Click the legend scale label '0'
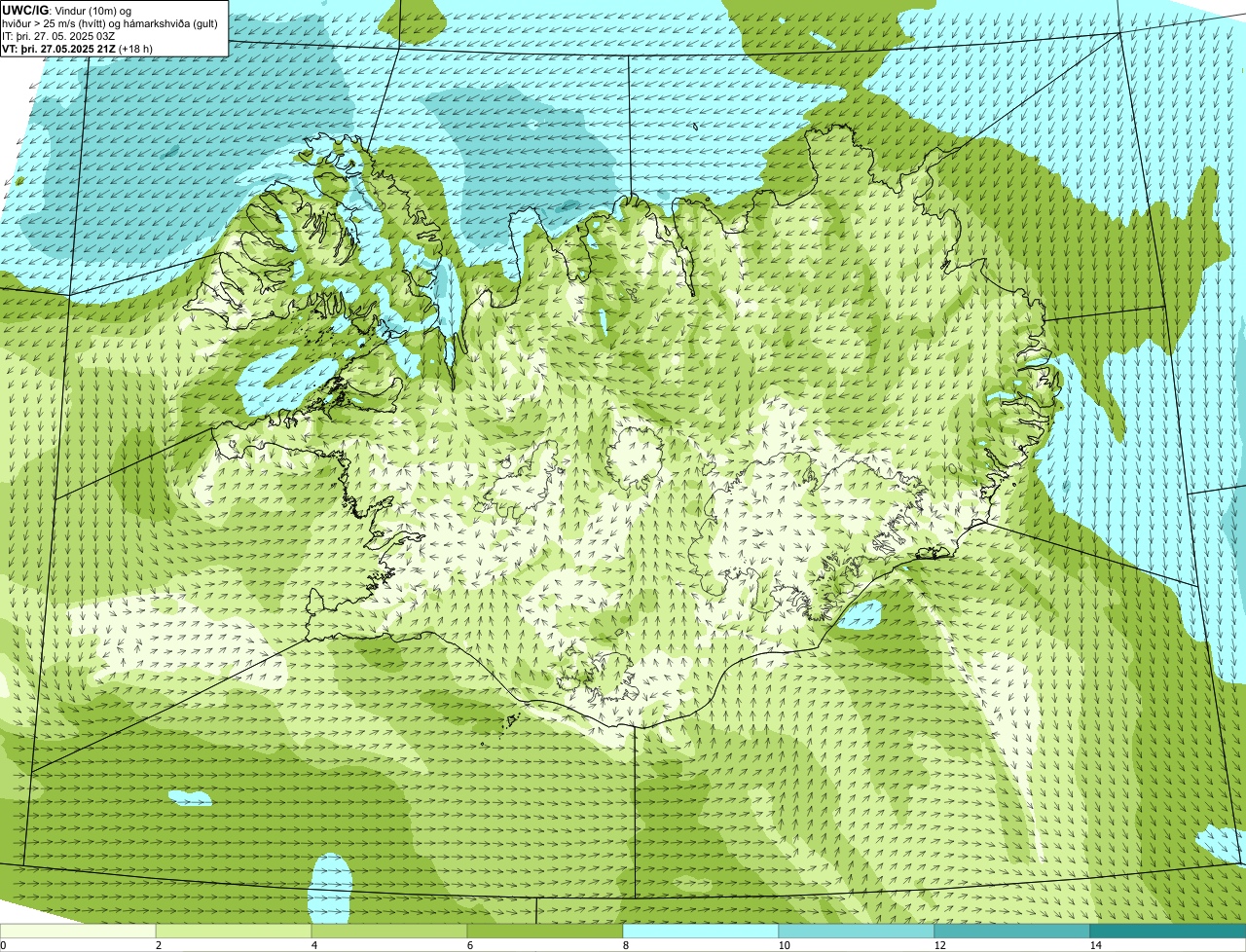The width and height of the screenshot is (1246, 952). pos(3,945)
